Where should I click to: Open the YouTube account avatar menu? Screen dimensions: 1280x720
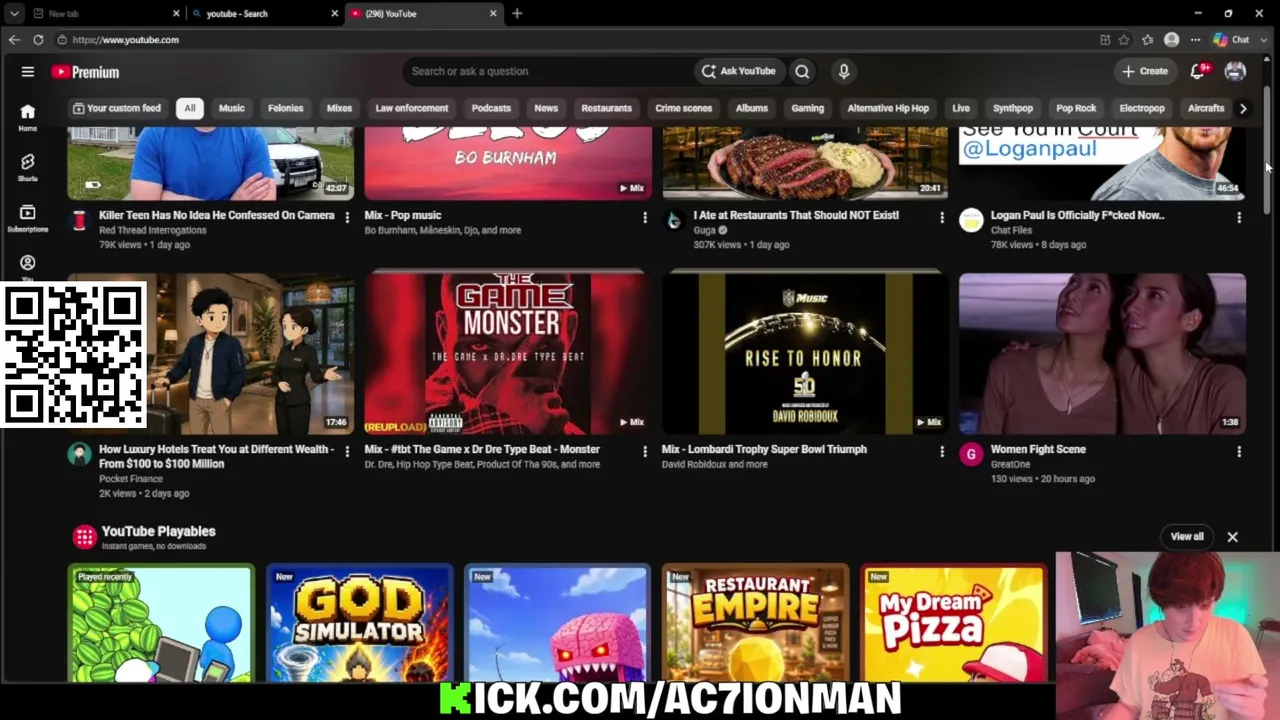pos(1235,71)
